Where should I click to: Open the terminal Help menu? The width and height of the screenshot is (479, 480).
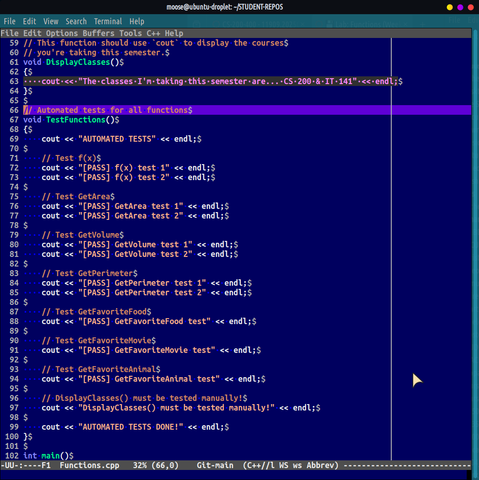pyautogui.click(x=137, y=21)
